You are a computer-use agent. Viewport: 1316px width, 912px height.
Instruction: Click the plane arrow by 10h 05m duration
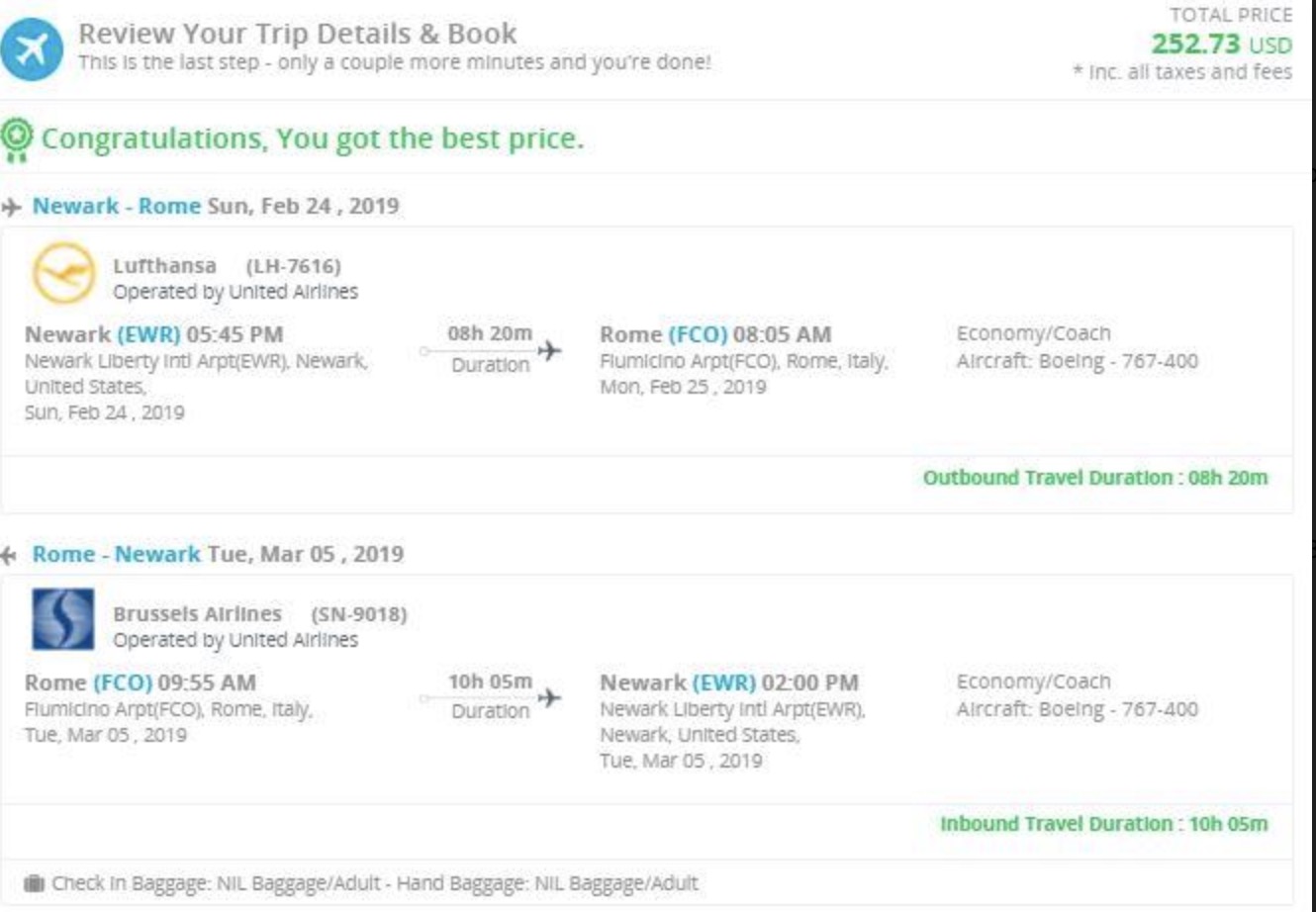coord(549,697)
